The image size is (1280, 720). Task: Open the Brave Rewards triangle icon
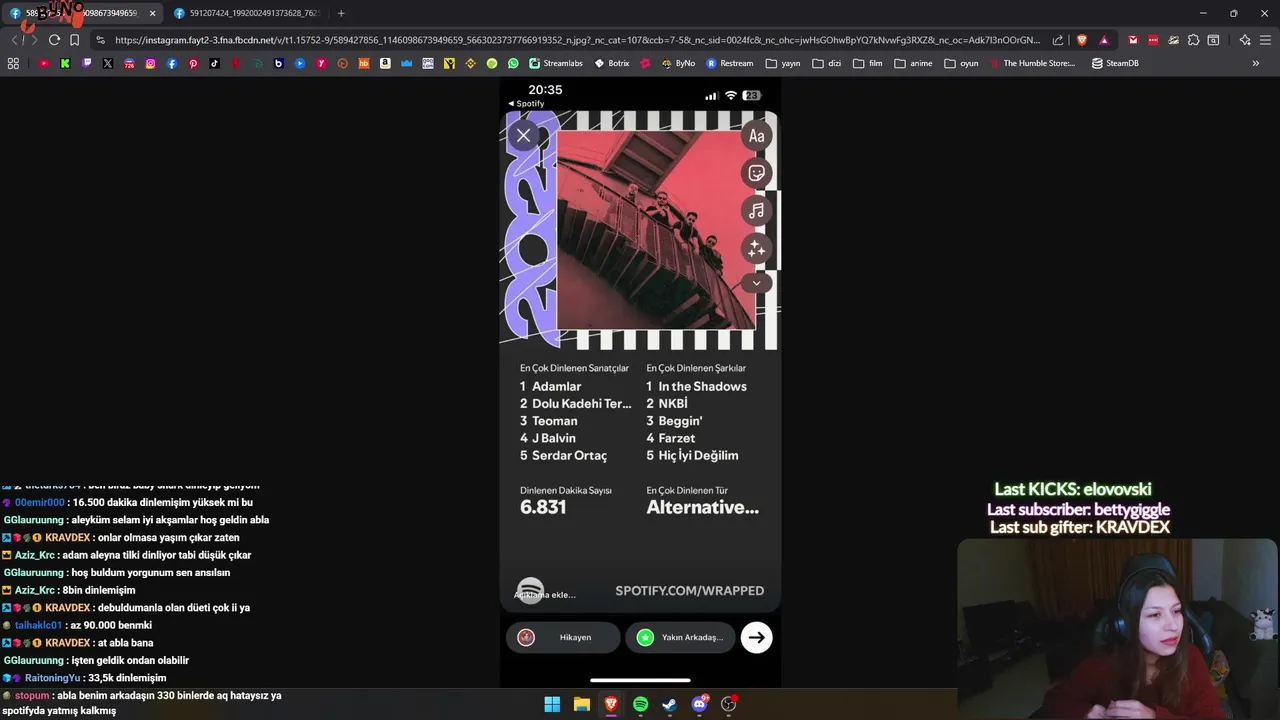click(x=1104, y=40)
